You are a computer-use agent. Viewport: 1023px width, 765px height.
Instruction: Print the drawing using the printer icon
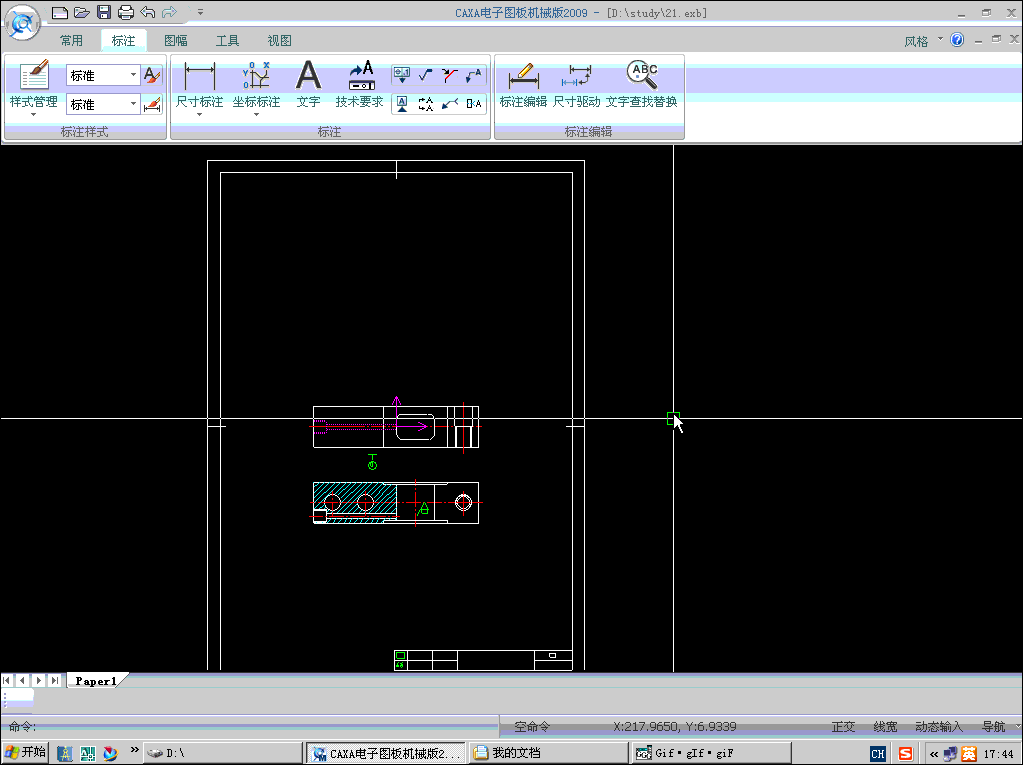pyautogui.click(x=126, y=12)
